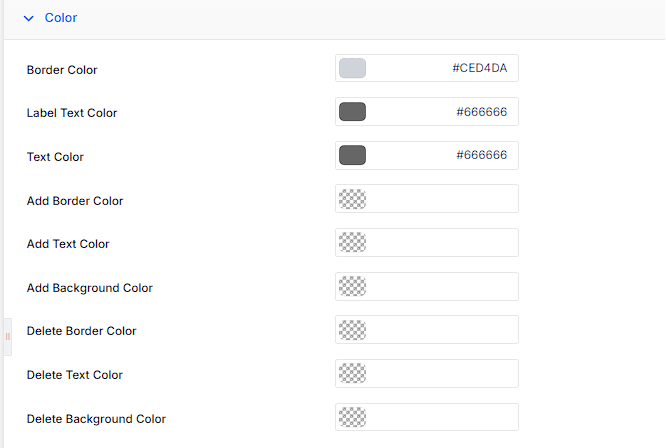Click the Color section header title
The image size is (666, 448).
coord(61,18)
